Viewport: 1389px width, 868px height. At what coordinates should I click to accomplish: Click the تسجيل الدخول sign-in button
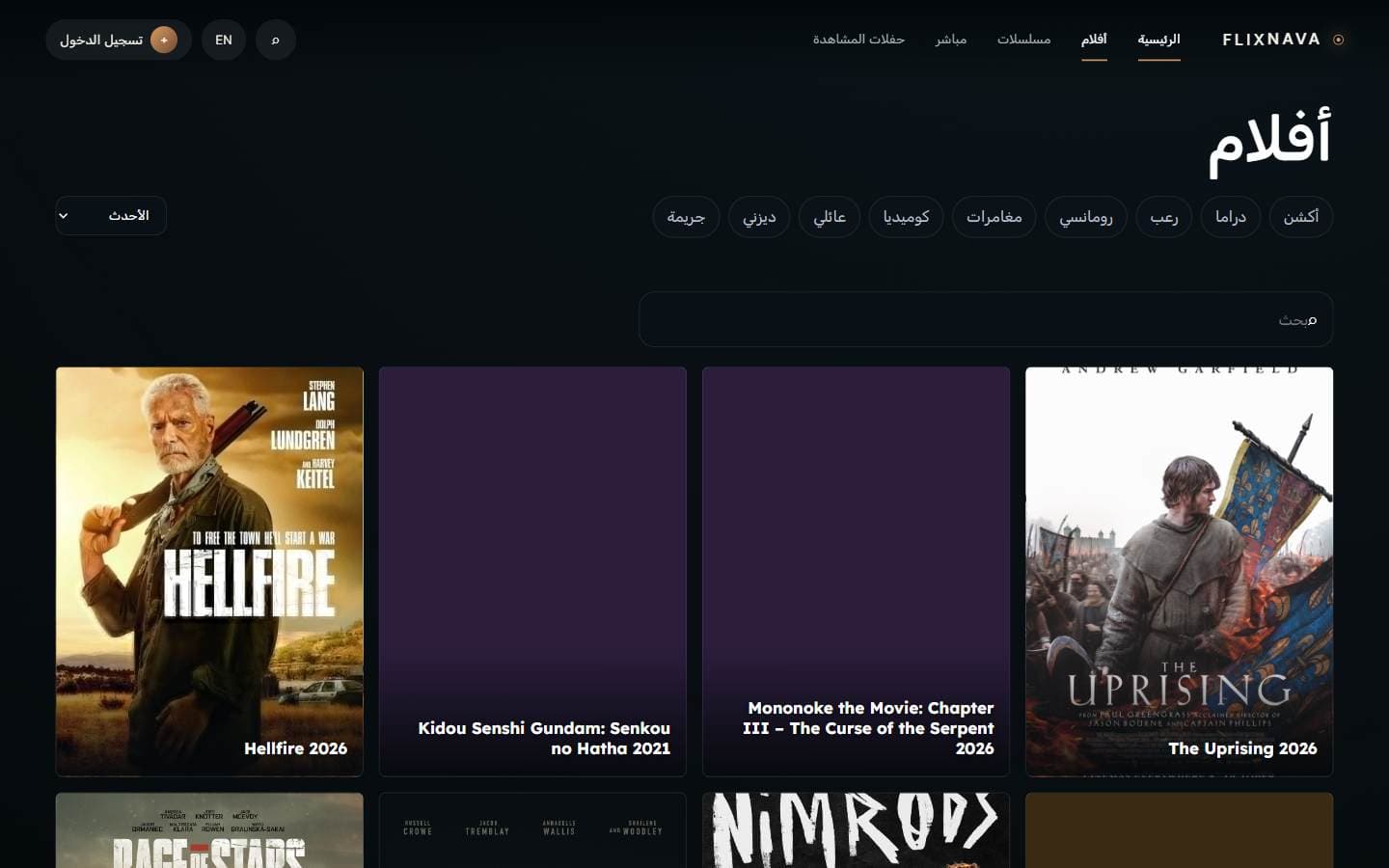(119, 40)
